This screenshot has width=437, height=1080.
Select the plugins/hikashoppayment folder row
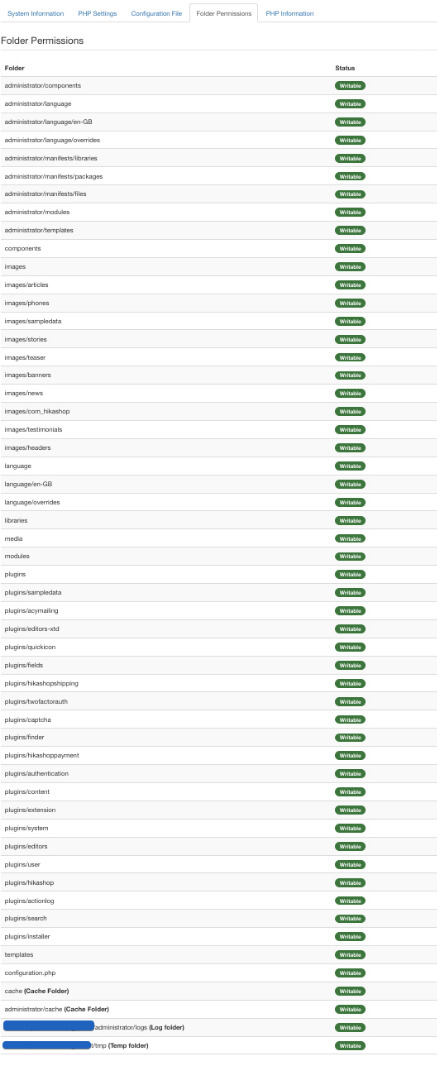[x=218, y=756]
